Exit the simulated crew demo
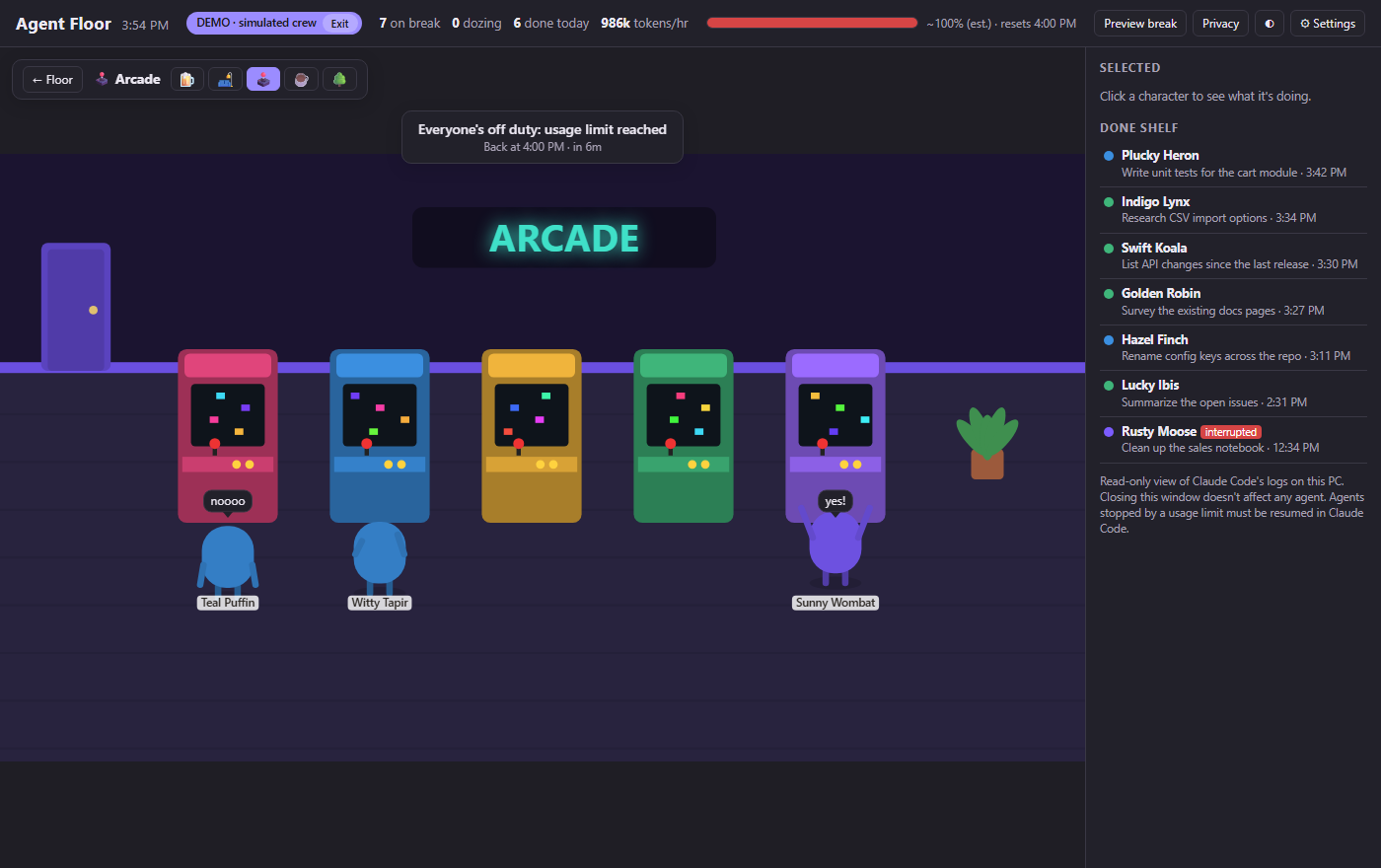Viewport: 1381px width, 868px height. [340, 24]
